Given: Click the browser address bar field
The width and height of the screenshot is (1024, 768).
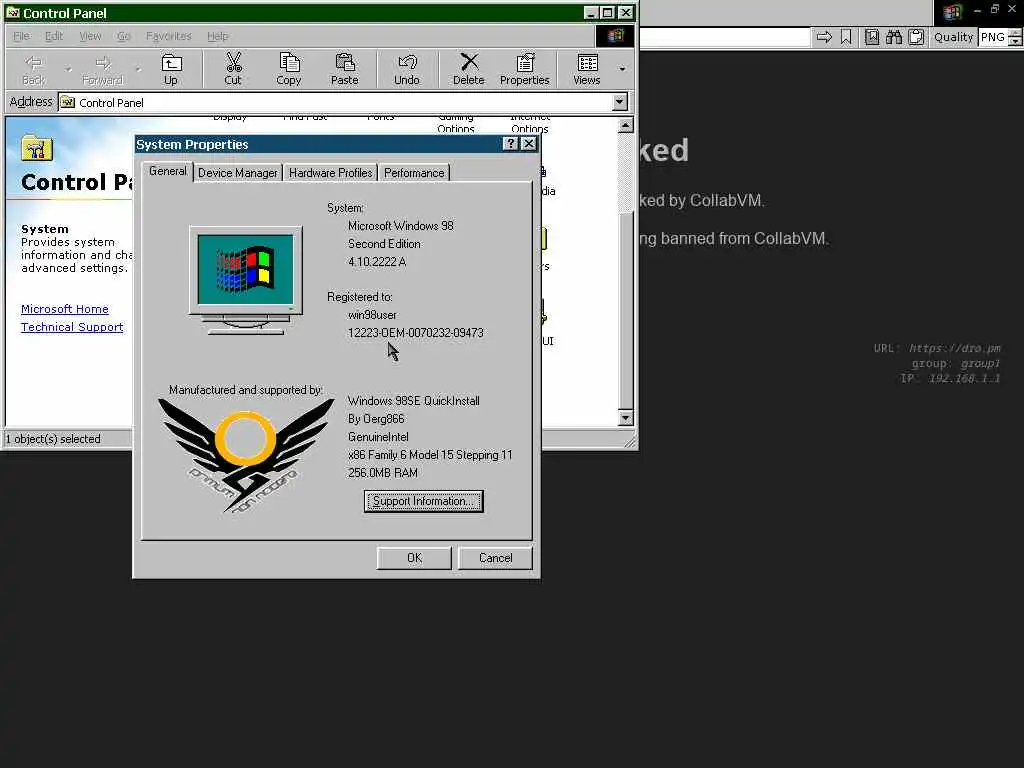Looking at the screenshot, I should click(724, 37).
